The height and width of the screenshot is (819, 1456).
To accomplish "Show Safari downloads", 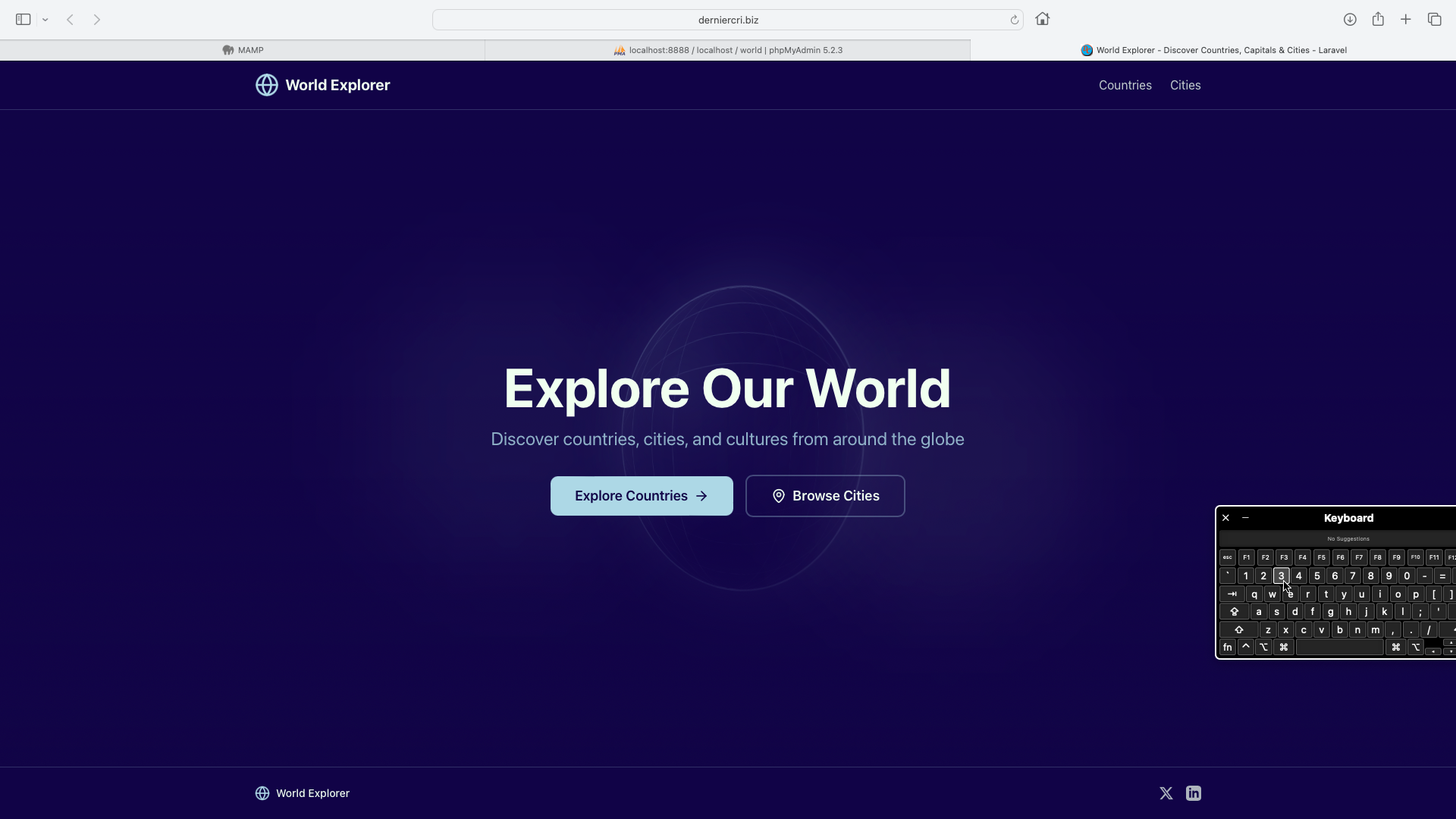I will pyautogui.click(x=1350, y=20).
